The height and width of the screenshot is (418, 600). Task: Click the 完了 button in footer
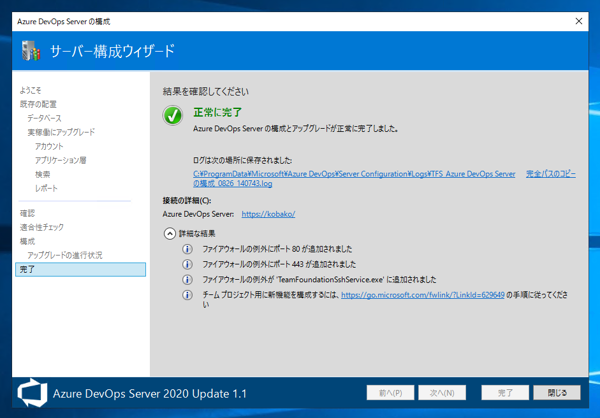(505, 393)
